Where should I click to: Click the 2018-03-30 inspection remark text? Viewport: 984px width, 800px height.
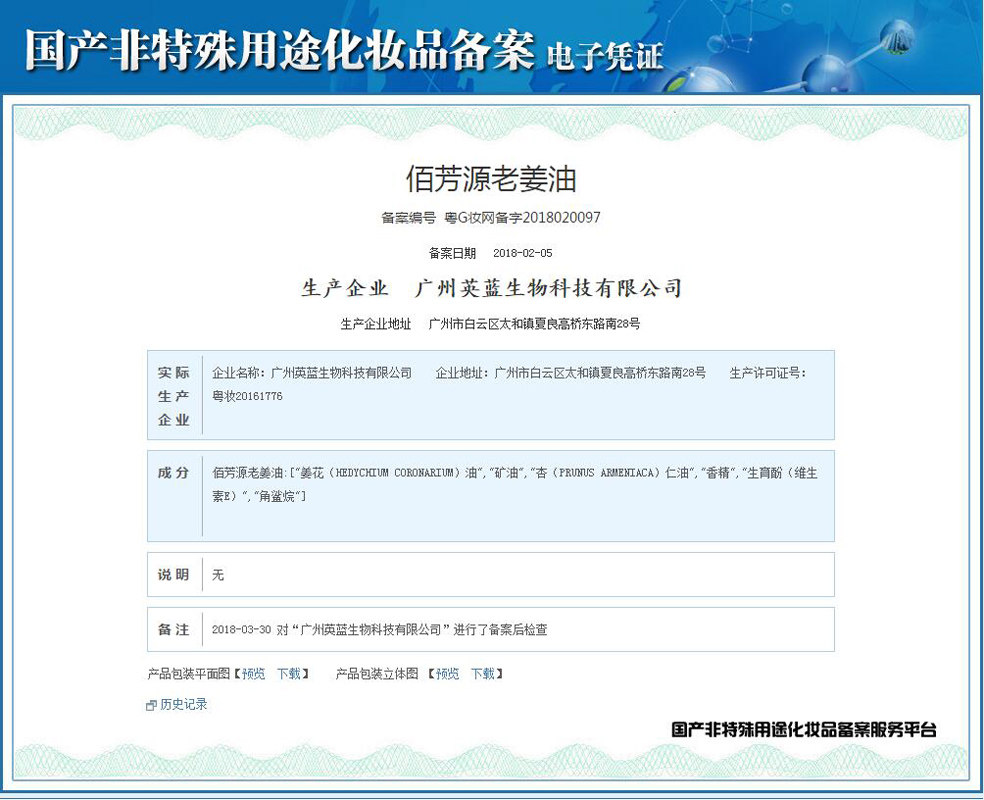coord(380,629)
